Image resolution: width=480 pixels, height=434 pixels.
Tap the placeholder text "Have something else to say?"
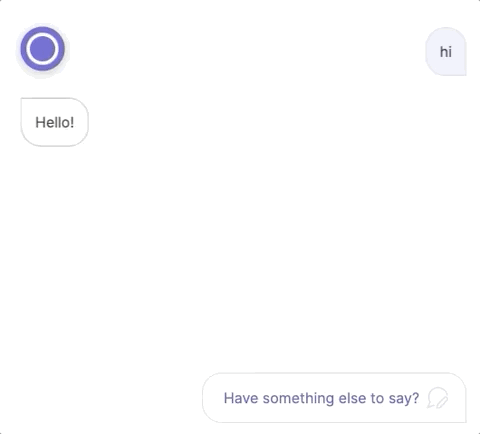tap(321, 398)
